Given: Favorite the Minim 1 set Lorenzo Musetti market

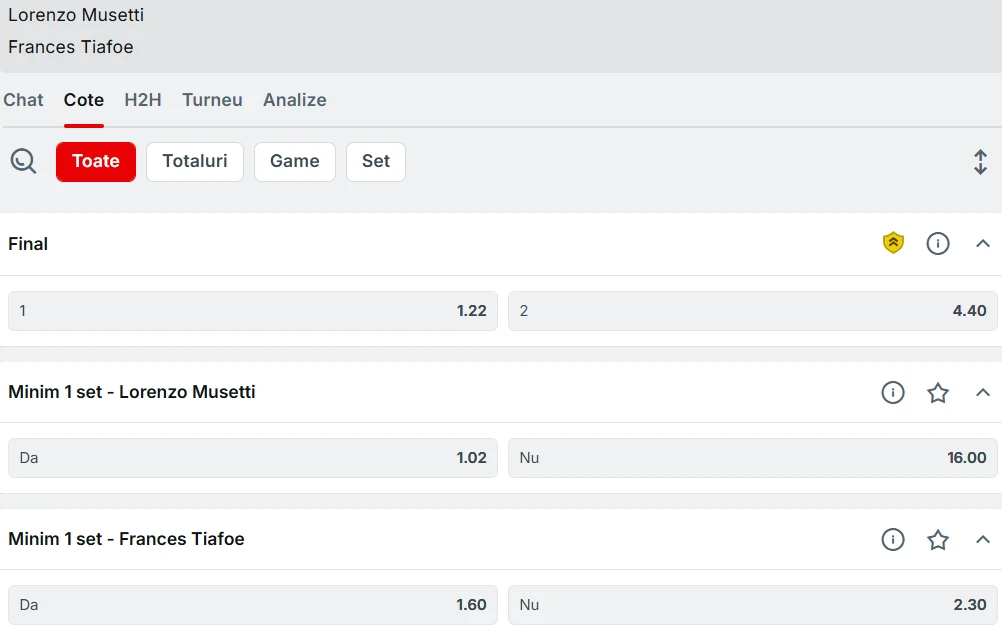Looking at the screenshot, I should click(937, 392).
